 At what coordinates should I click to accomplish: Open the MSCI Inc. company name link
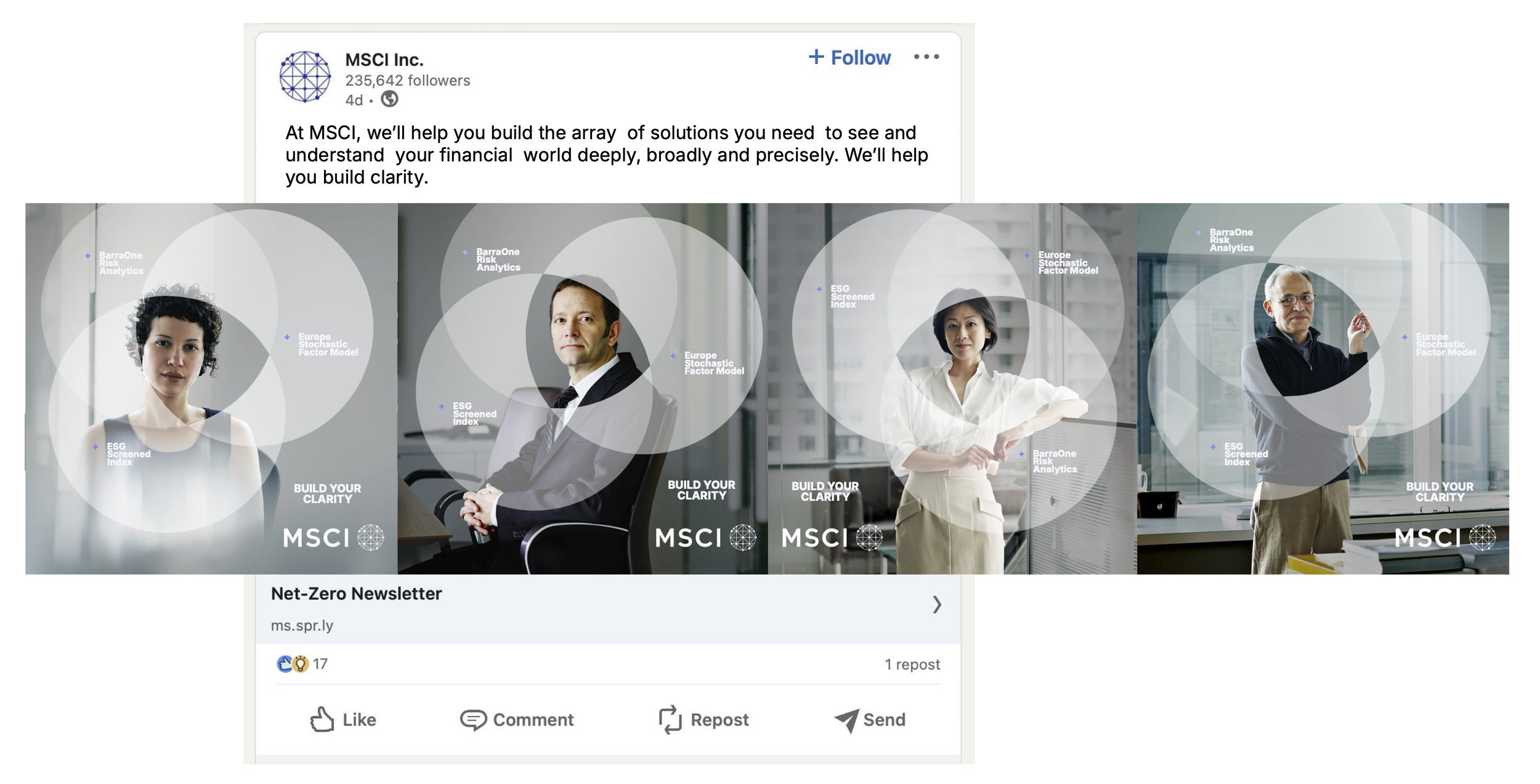384,60
